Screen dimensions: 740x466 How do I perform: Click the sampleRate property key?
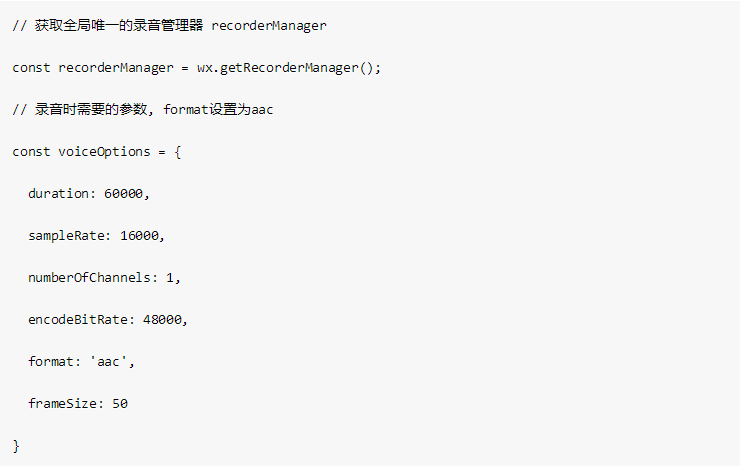point(66,236)
